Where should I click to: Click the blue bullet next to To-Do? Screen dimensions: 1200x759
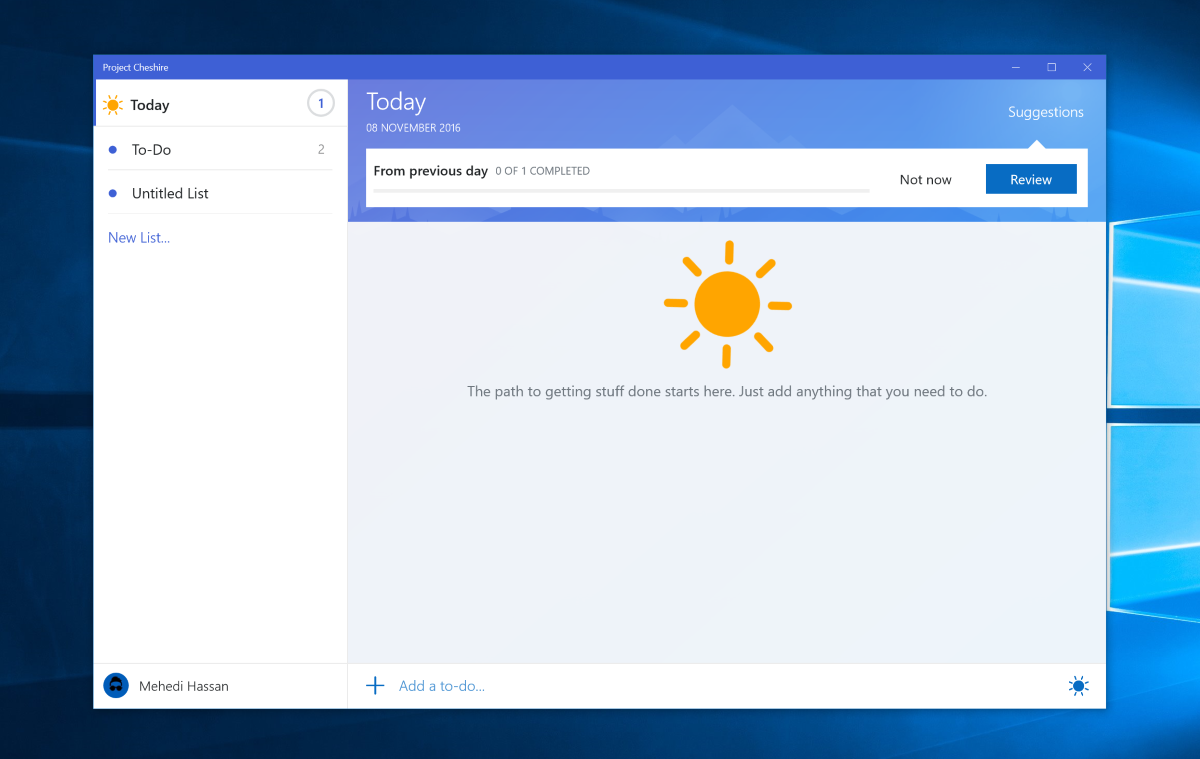tap(113, 150)
